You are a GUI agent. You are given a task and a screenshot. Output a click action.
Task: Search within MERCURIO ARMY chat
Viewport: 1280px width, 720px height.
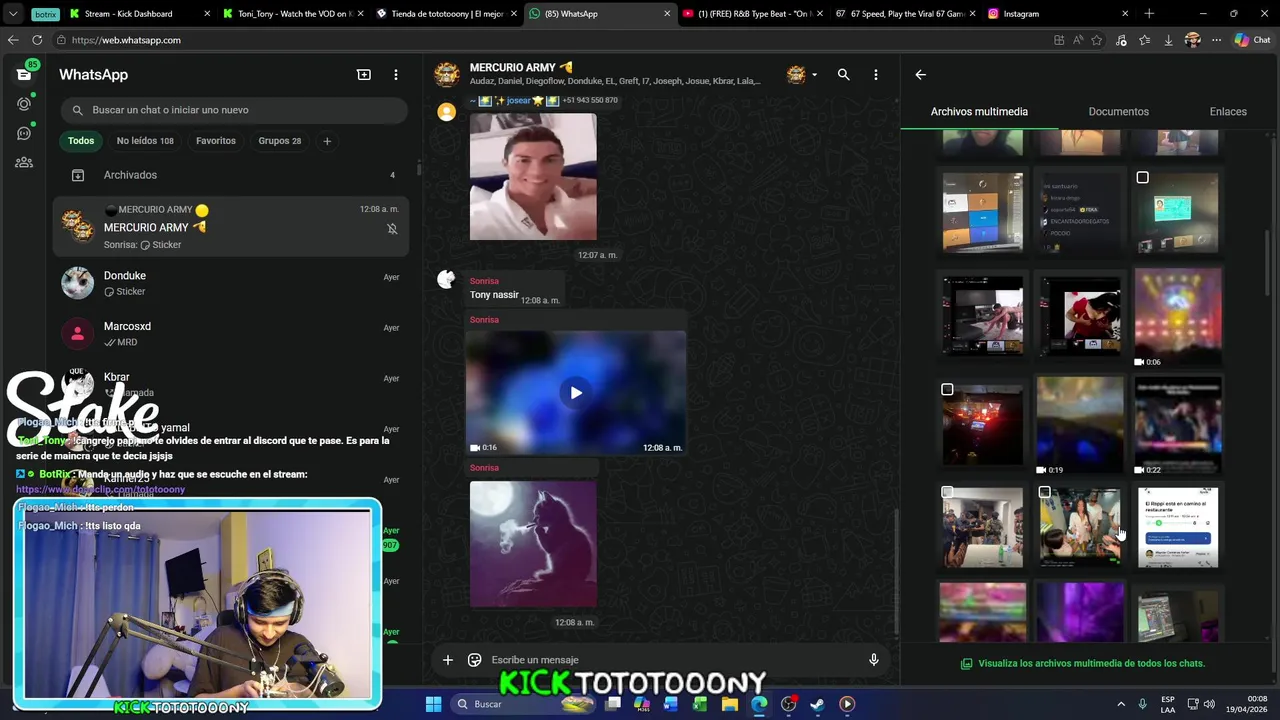pyautogui.click(x=844, y=75)
